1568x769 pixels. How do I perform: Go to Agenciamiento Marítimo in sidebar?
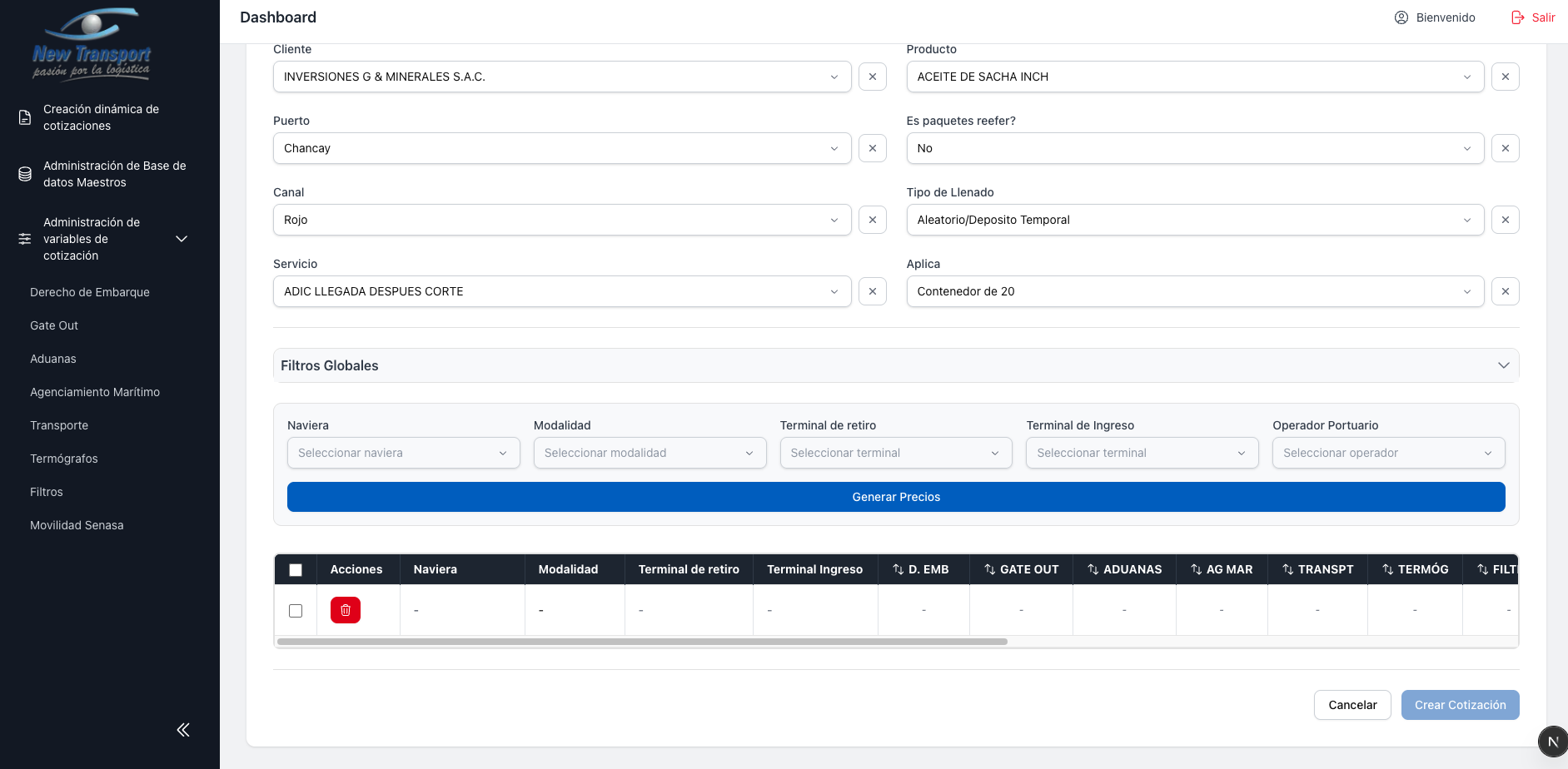[95, 392]
